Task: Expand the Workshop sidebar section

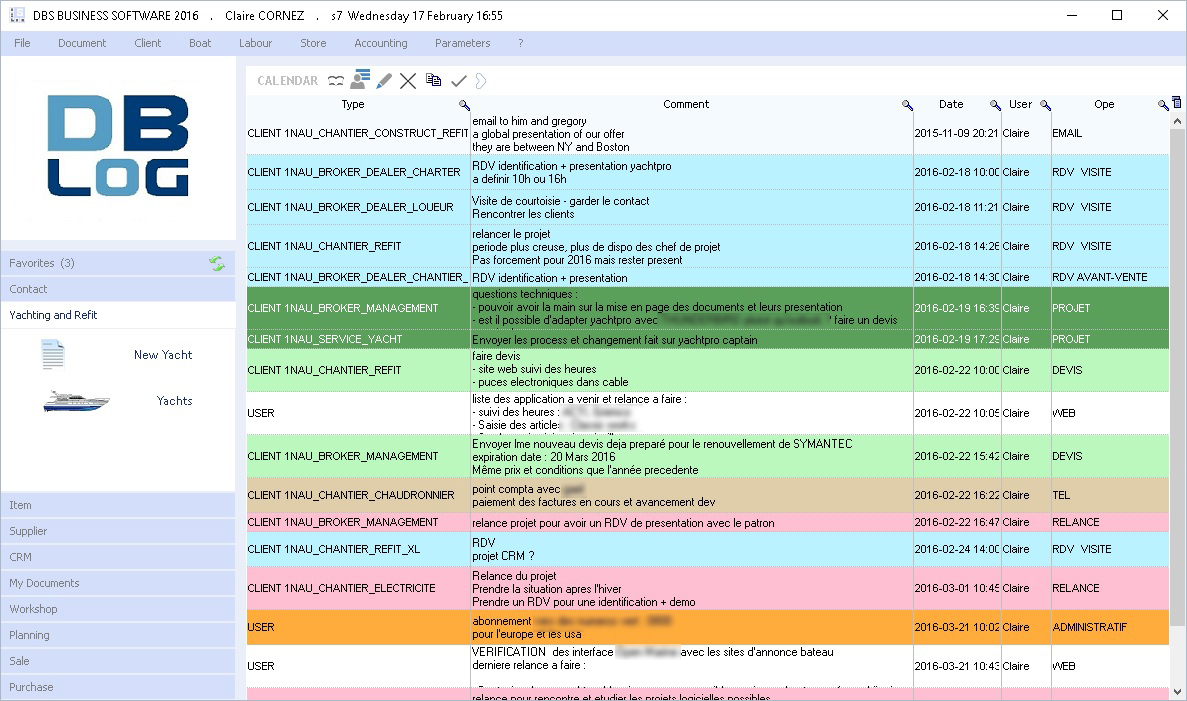Action: [x=118, y=609]
